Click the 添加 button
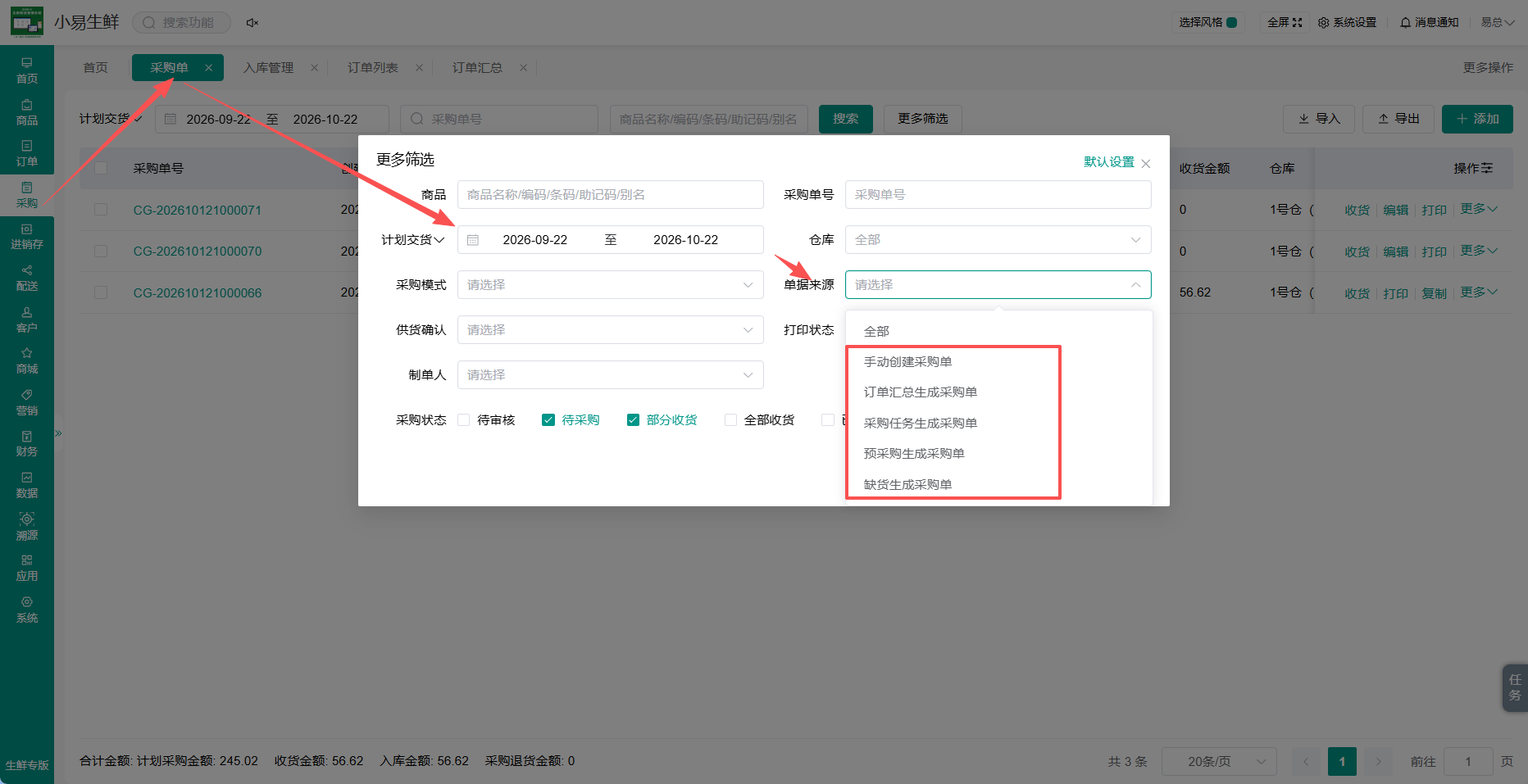 1477,119
